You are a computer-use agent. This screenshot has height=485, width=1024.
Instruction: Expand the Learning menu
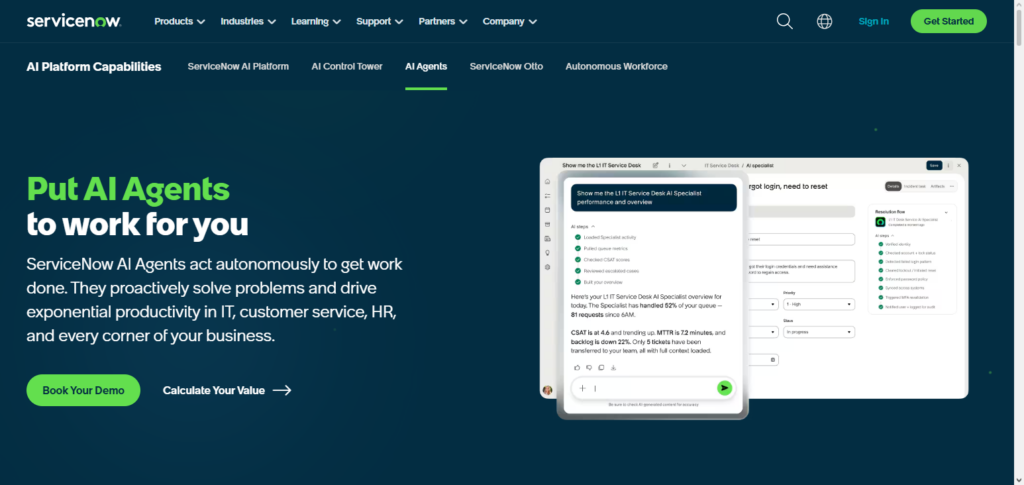click(x=316, y=22)
